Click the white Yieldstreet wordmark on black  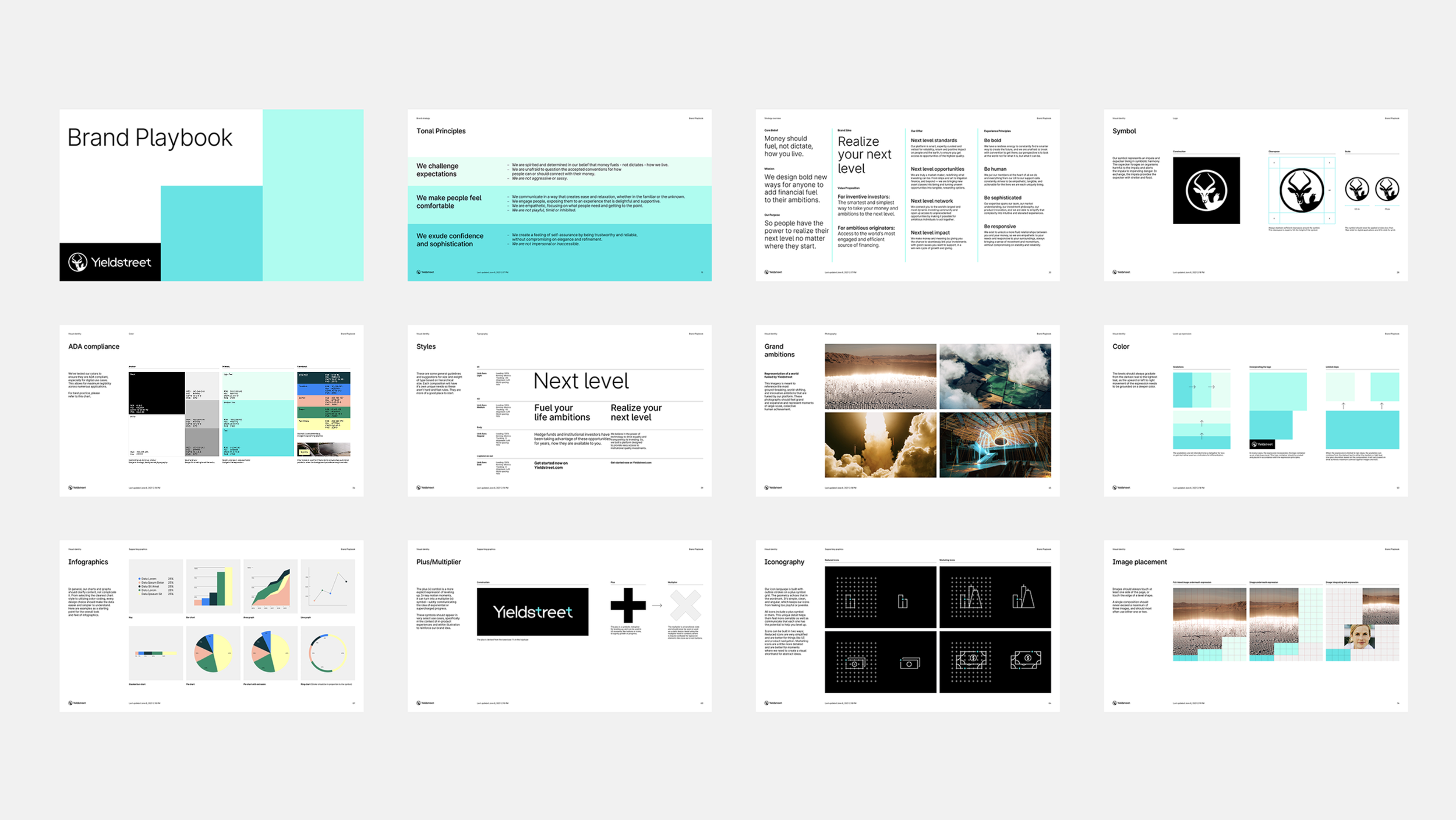pos(532,612)
